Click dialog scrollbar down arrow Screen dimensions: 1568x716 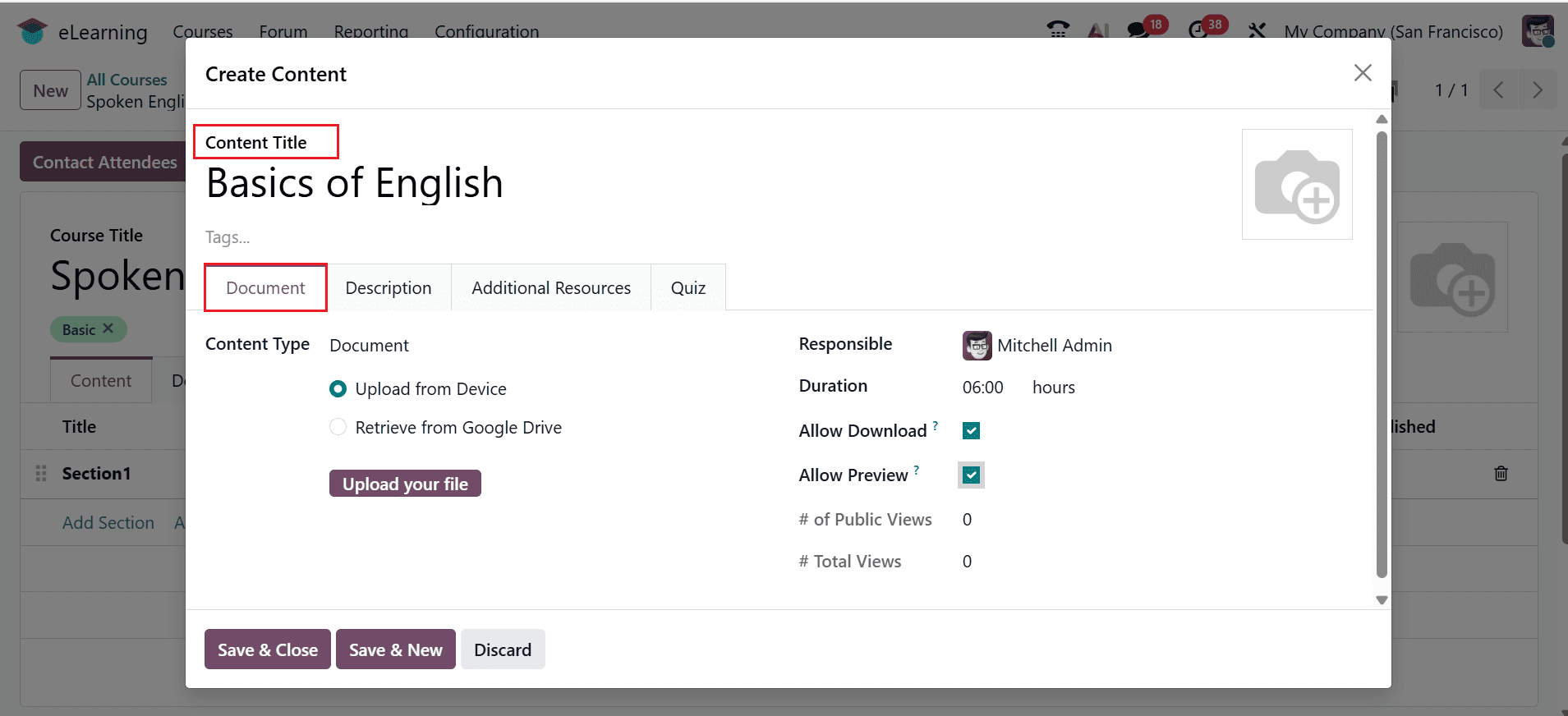[1382, 600]
